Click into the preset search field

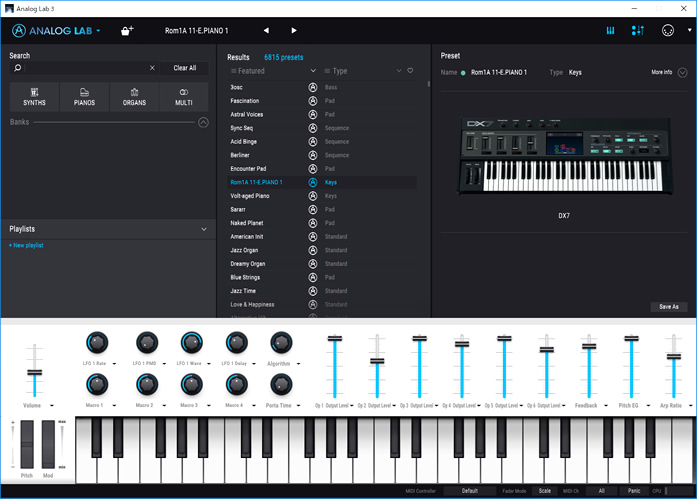tap(87, 68)
